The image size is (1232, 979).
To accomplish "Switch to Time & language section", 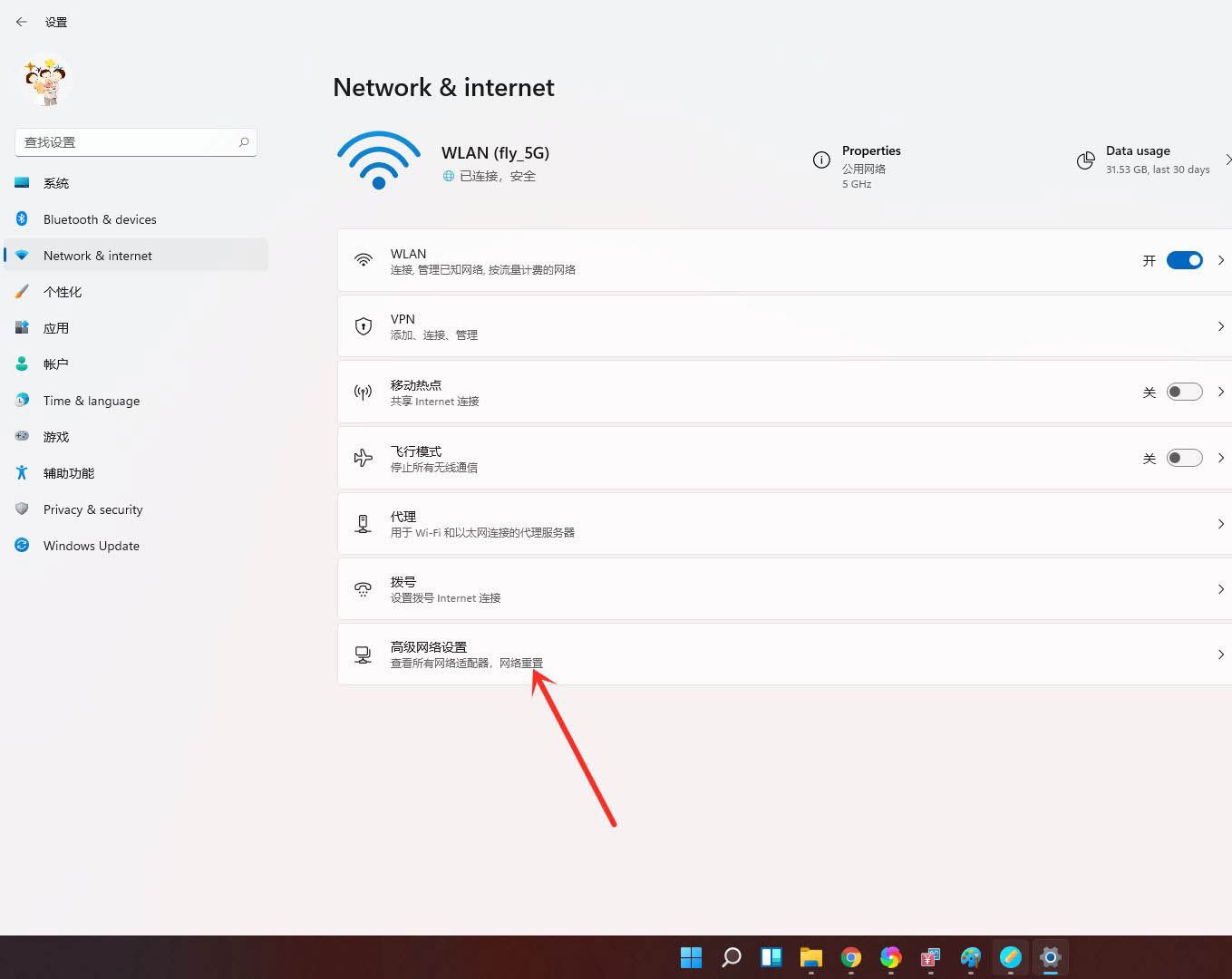I will [x=91, y=400].
